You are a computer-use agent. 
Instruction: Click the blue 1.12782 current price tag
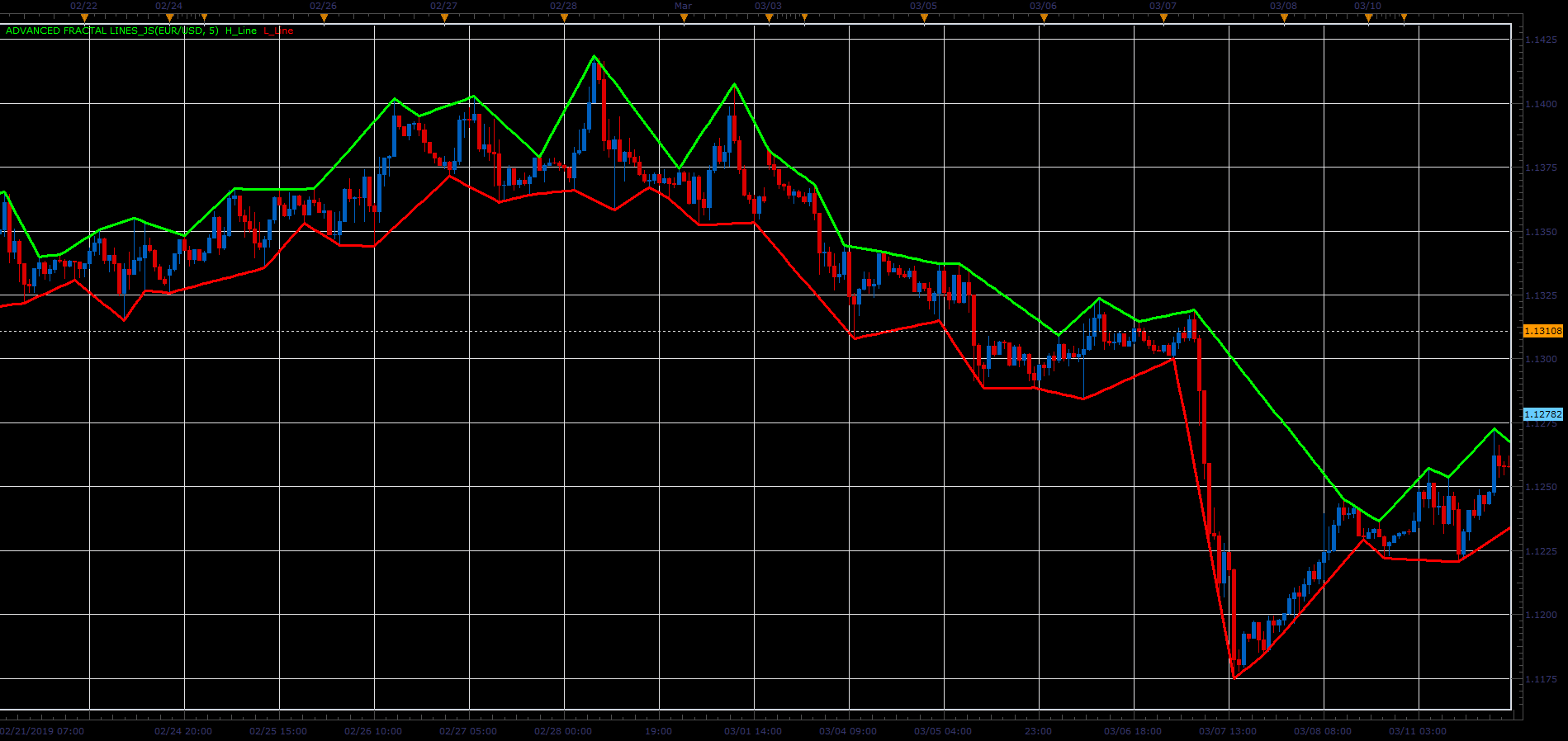click(x=1542, y=414)
